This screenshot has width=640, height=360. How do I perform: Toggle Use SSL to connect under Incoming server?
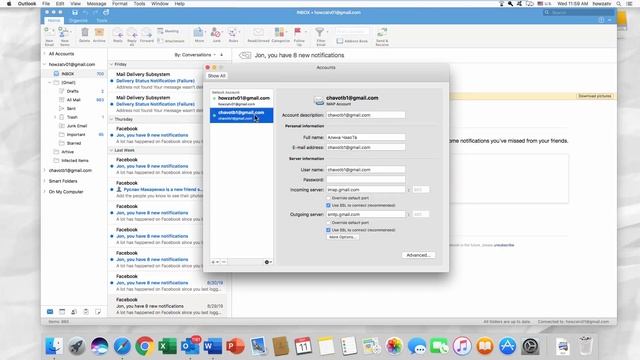(x=328, y=205)
